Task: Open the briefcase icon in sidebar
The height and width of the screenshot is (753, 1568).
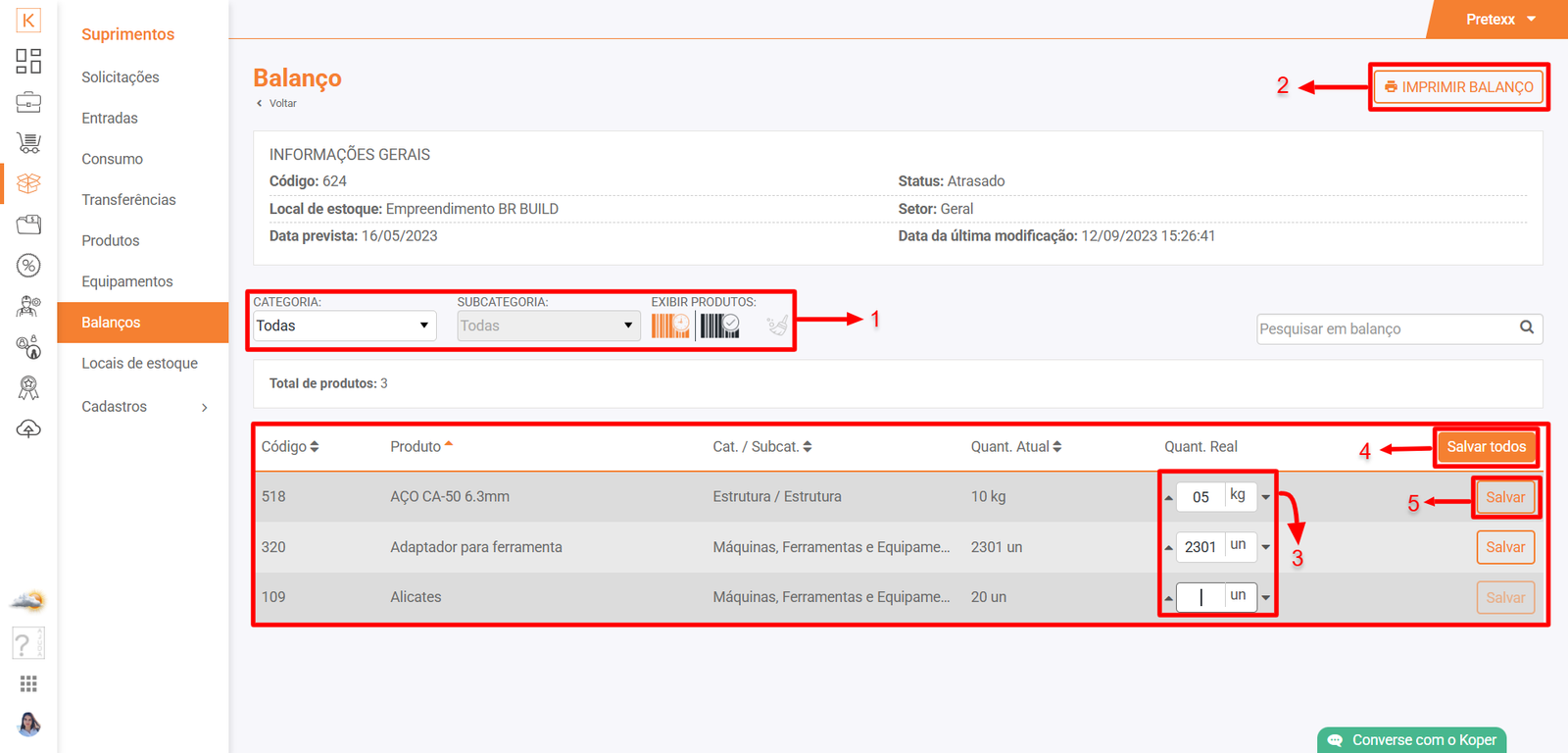Action: click(28, 102)
